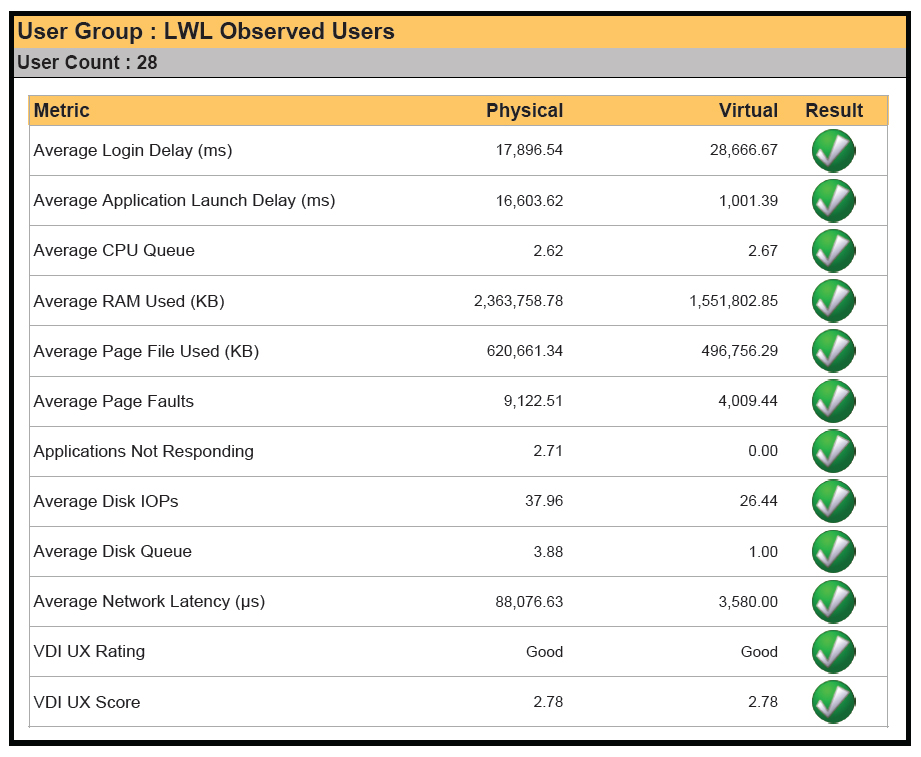Click the checkmark icon for Average Application Launch Delay
The image size is (921, 757).
833,201
